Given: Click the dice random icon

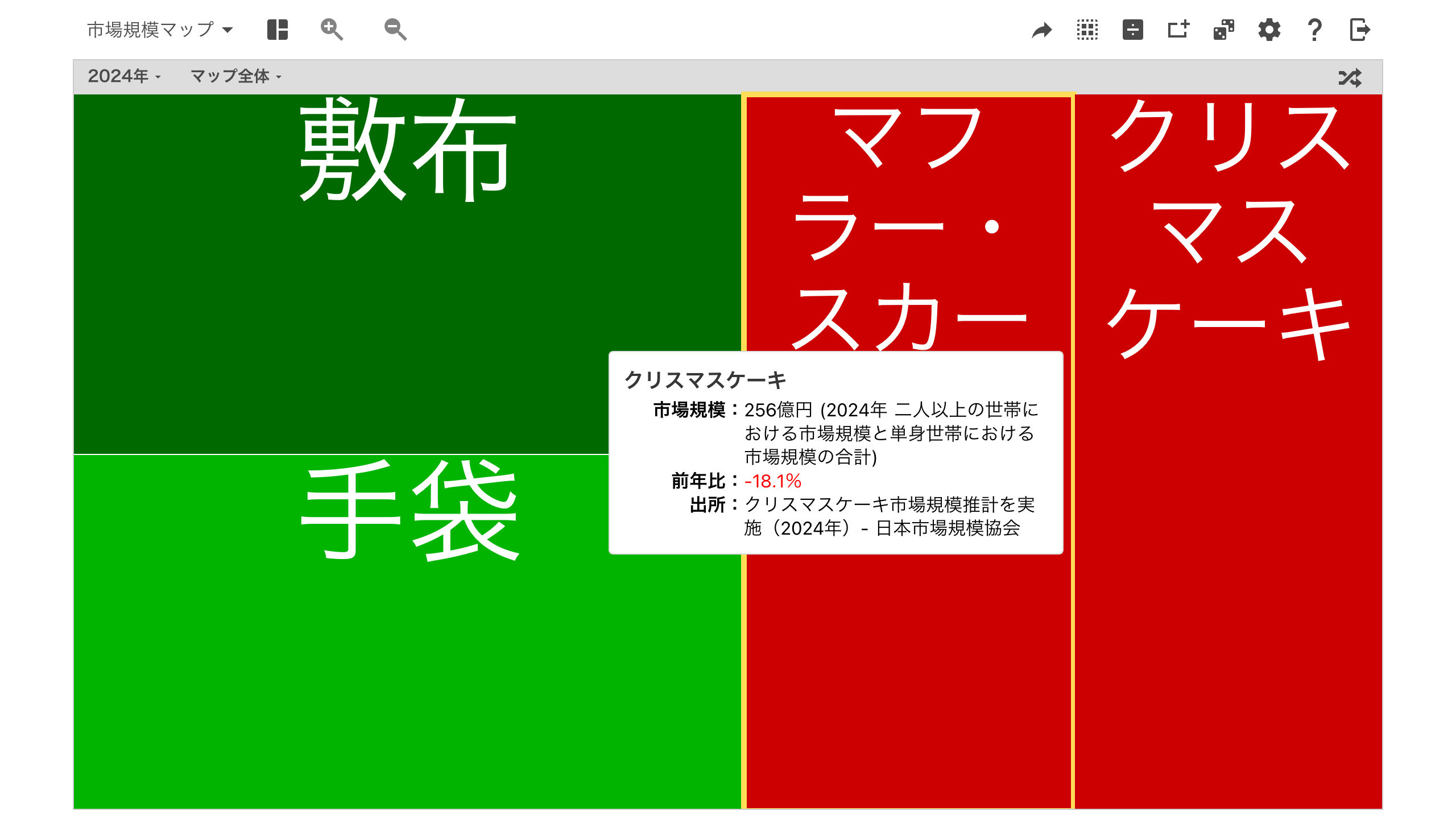Looking at the screenshot, I should [x=1224, y=30].
